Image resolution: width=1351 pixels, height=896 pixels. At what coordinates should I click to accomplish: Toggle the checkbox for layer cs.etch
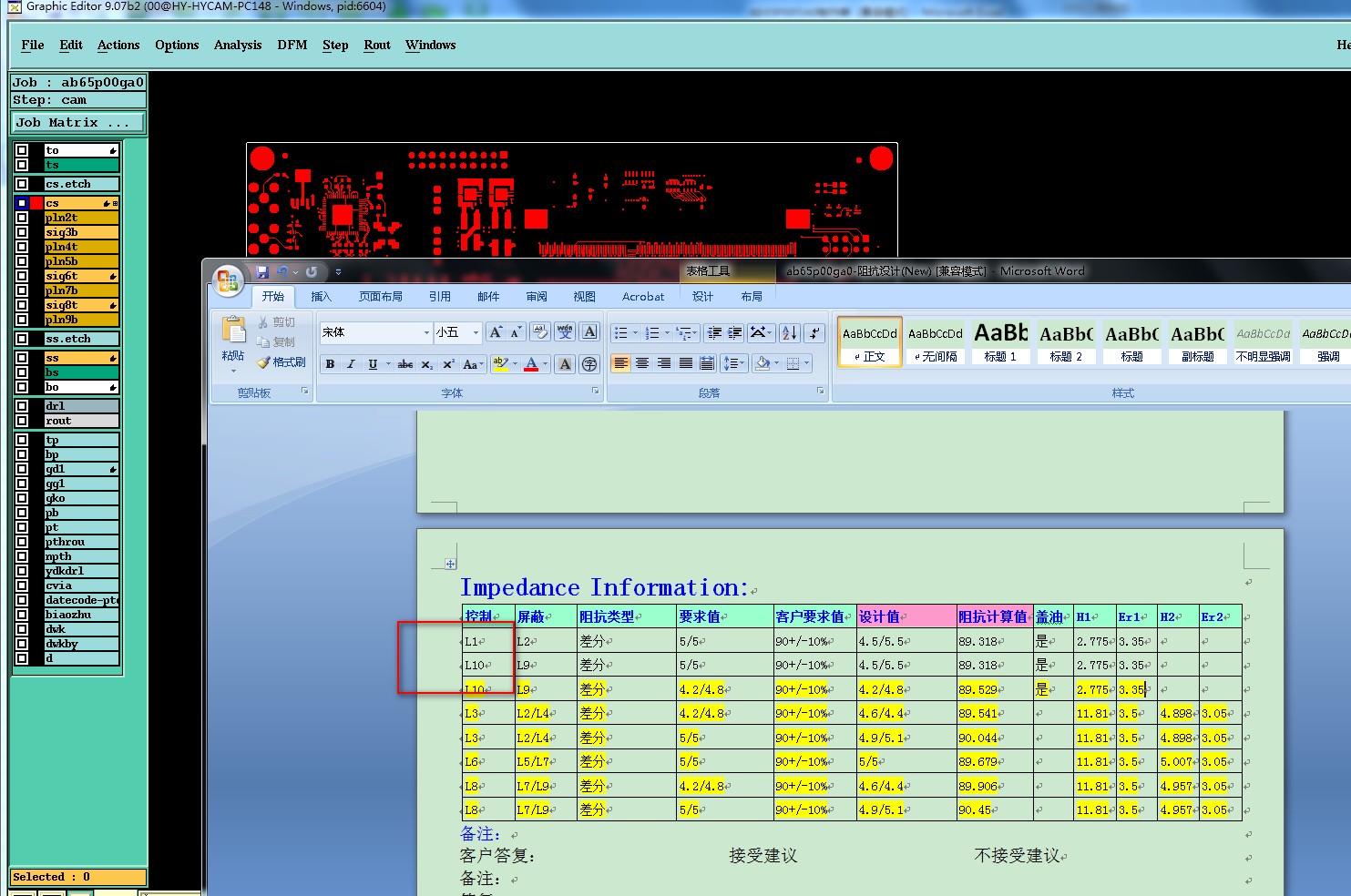click(x=22, y=184)
